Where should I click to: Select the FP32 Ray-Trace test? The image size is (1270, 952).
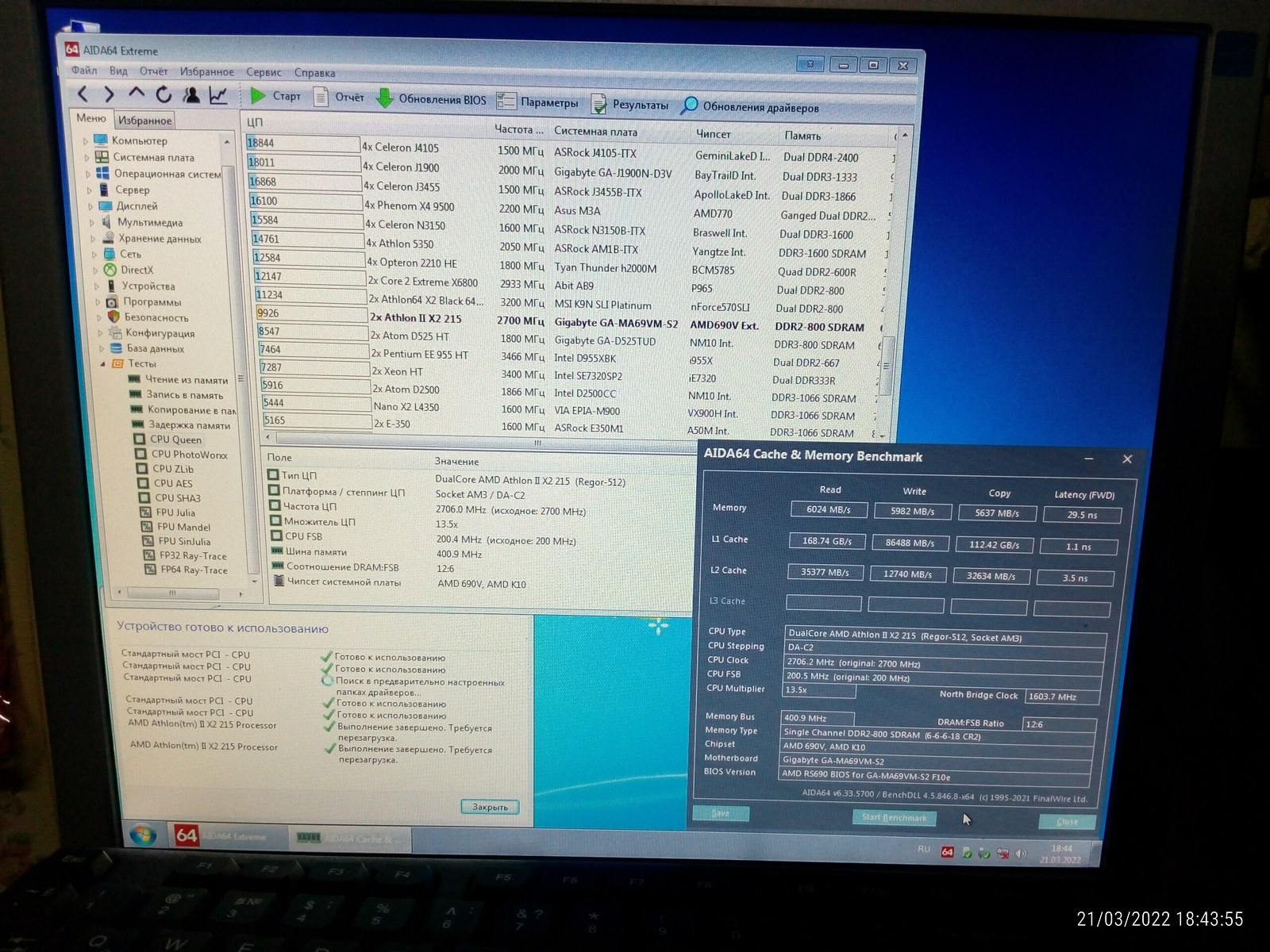pyautogui.click(x=185, y=555)
